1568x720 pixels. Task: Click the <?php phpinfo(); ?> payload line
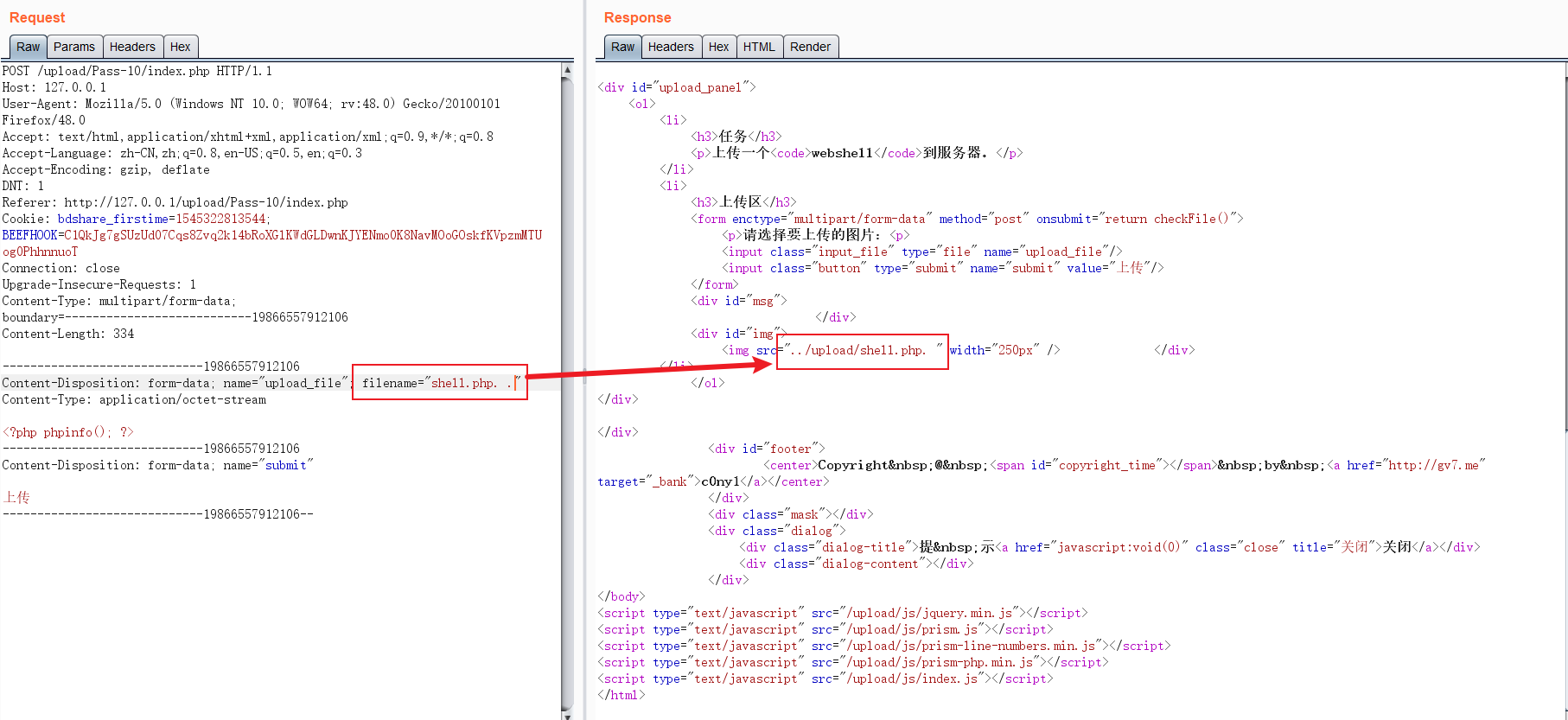tap(68, 432)
